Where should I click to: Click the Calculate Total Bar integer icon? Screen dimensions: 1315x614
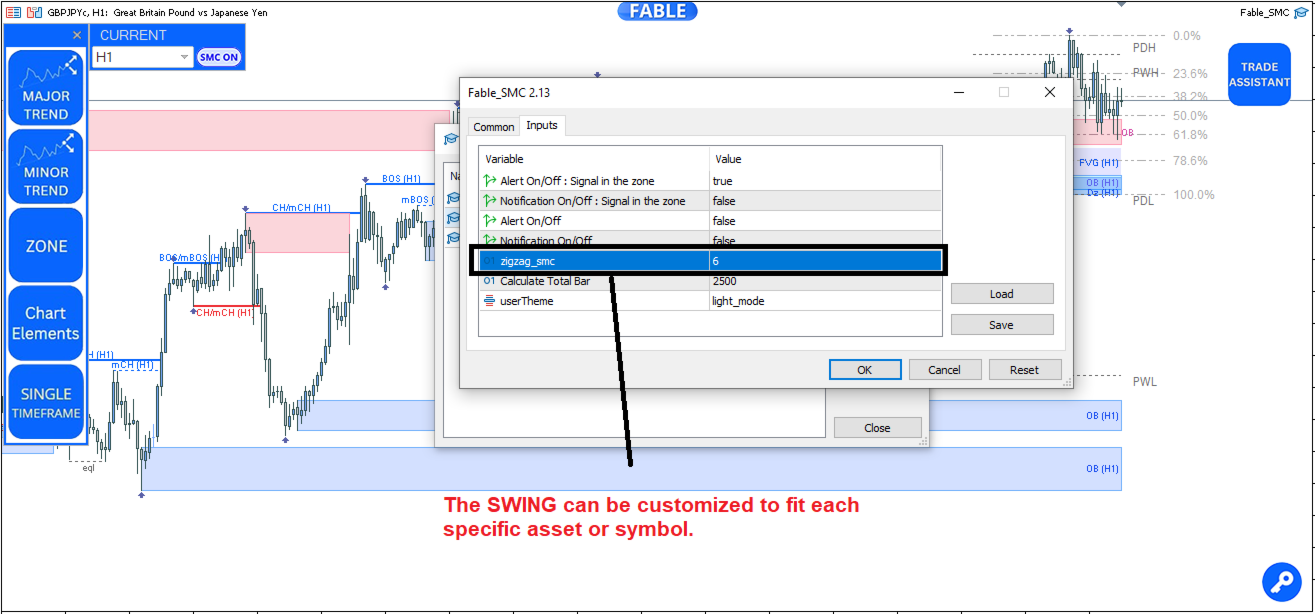click(489, 281)
